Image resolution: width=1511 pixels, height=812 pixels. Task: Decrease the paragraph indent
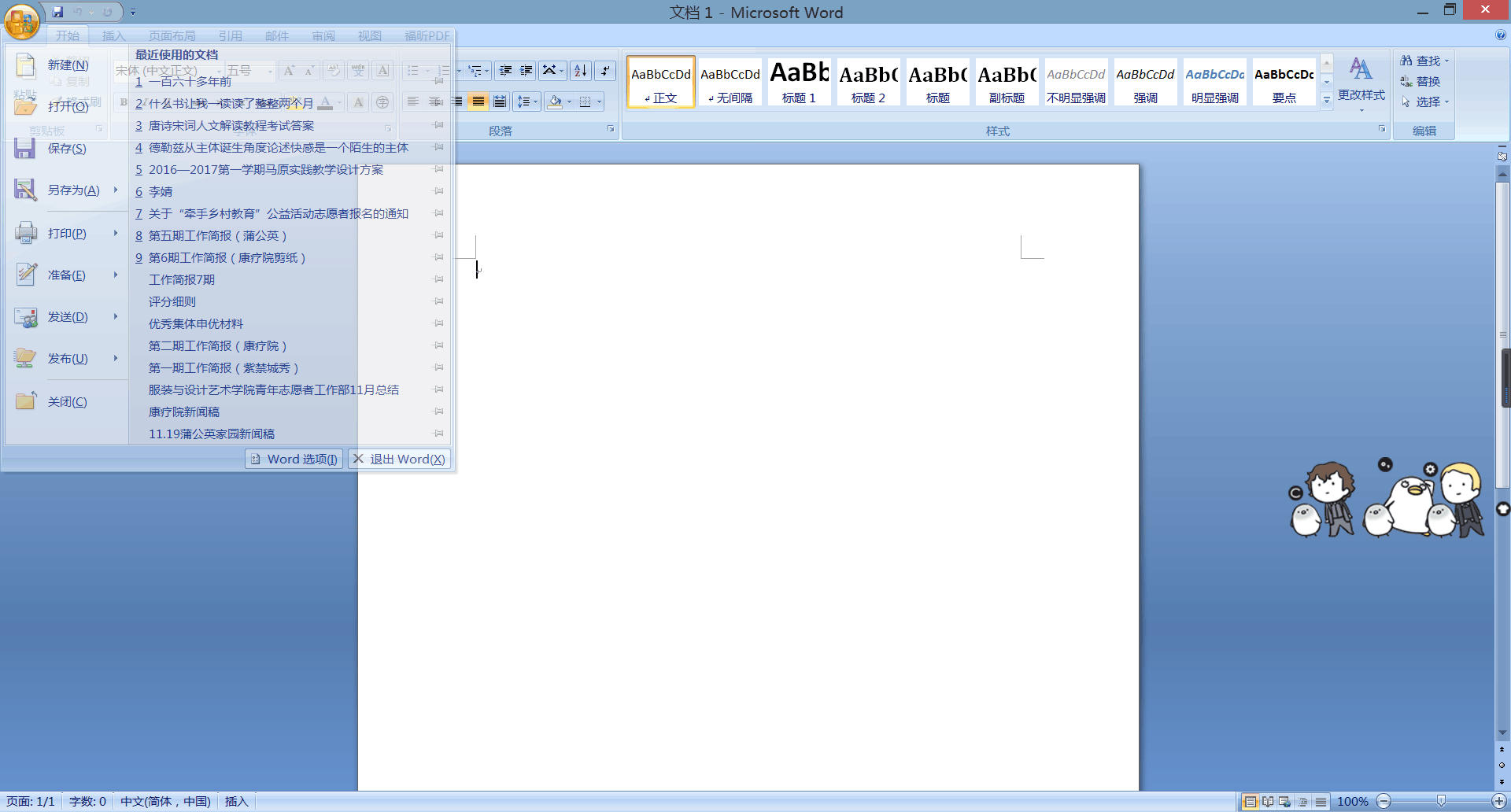pos(505,71)
